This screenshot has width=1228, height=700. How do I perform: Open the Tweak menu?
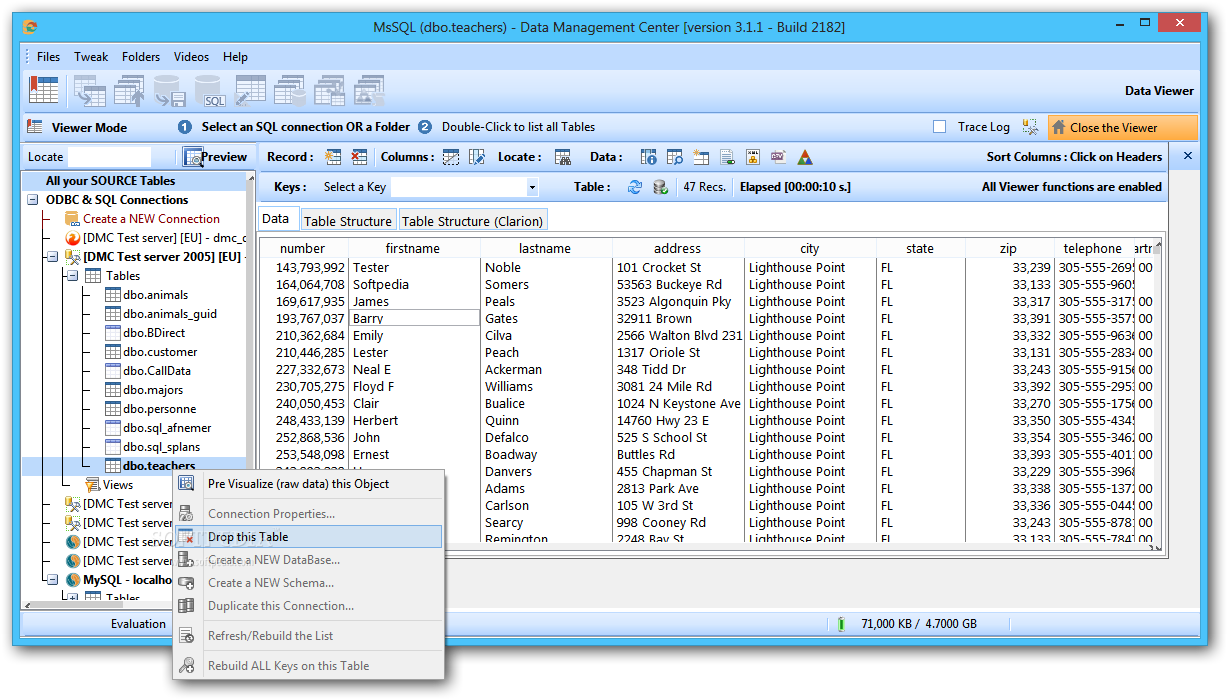pyautogui.click(x=91, y=57)
